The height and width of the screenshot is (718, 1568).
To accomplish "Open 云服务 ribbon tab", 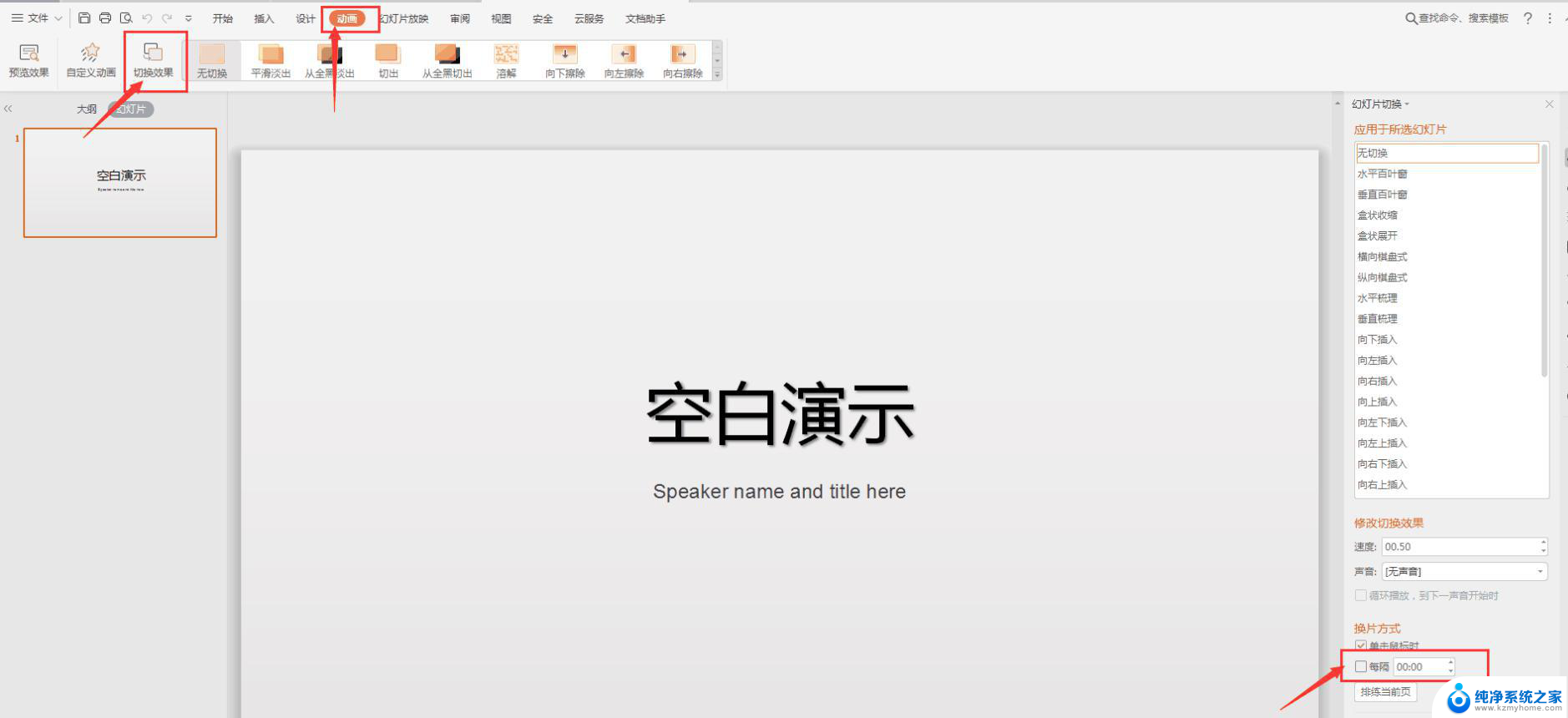I will pos(589,18).
